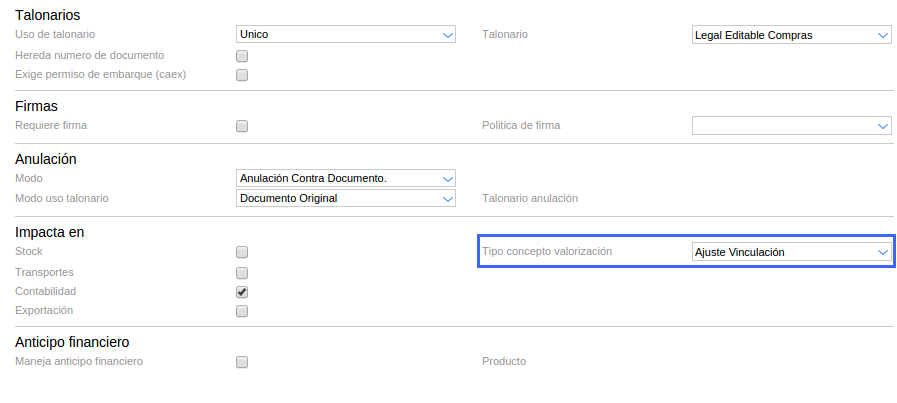Click the Impacta en section heading

point(50,232)
